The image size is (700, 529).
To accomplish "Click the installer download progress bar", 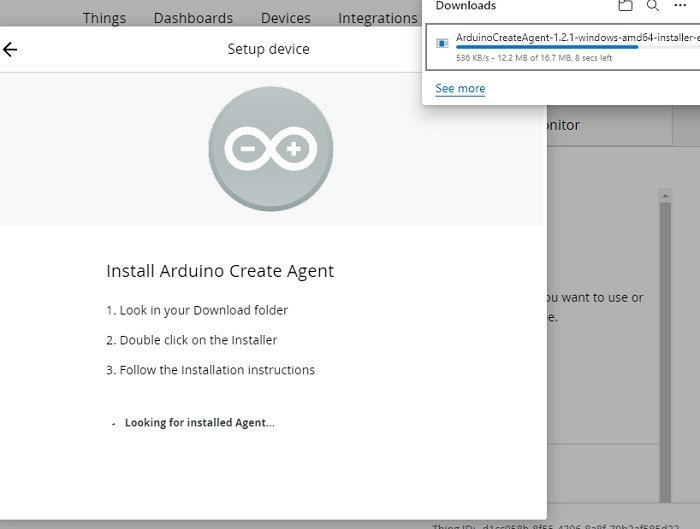I will [x=578, y=46].
